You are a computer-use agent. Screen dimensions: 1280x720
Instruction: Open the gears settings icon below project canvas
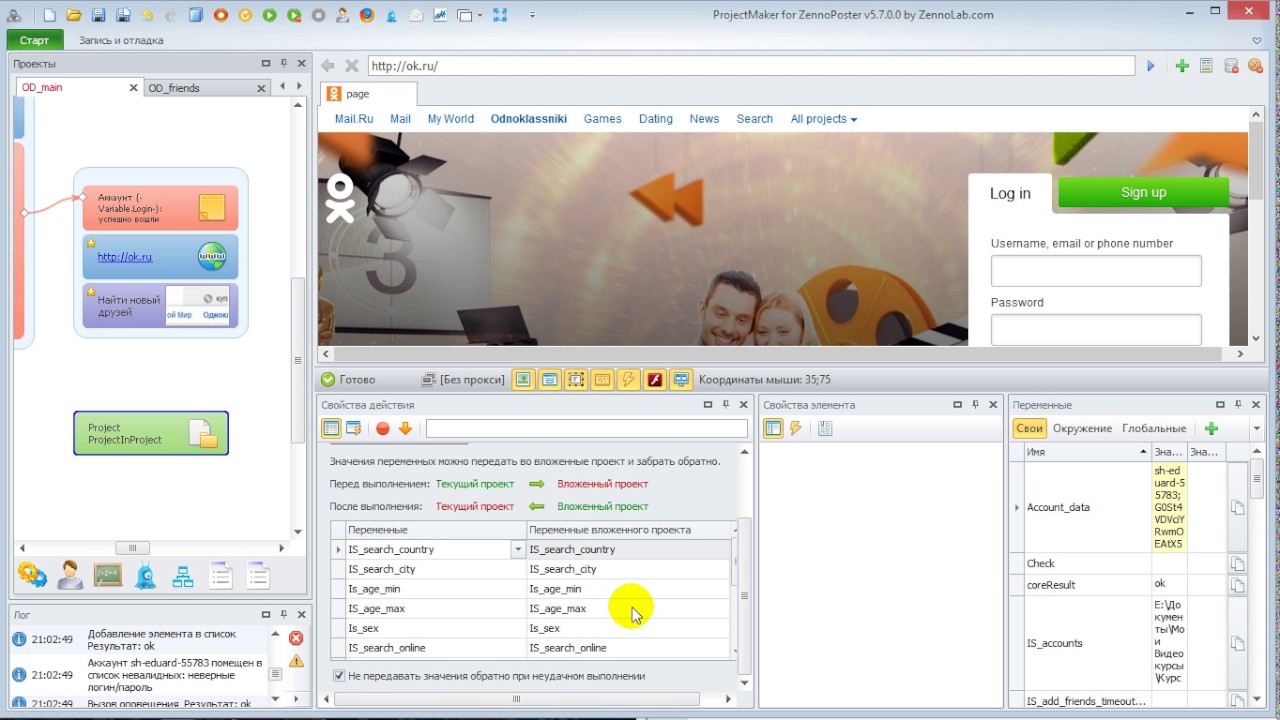click(32, 575)
